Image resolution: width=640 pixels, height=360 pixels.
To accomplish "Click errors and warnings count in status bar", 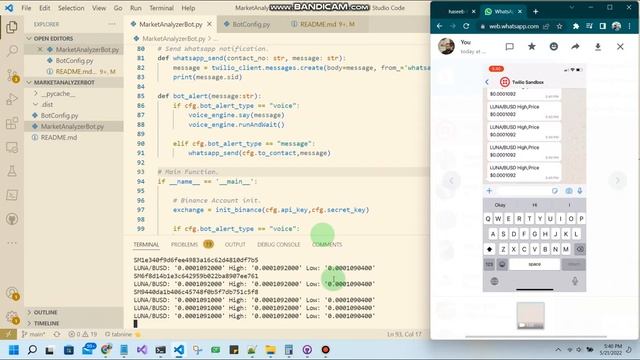I will tap(83, 334).
